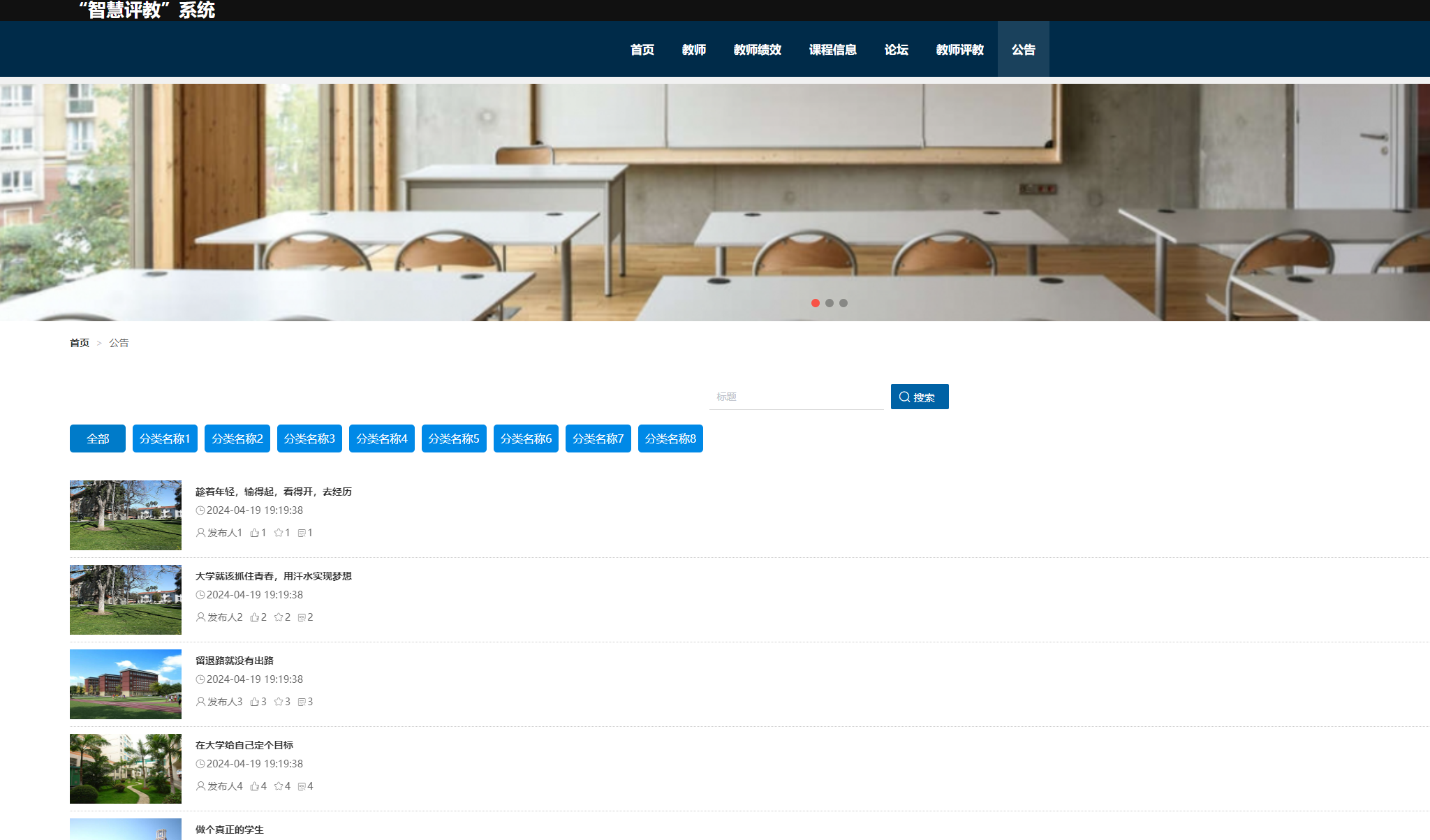The height and width of the screenshot is (840, 1430).
Task: Click the user icon beside 发布人2
Action: [x=201, y=617]
